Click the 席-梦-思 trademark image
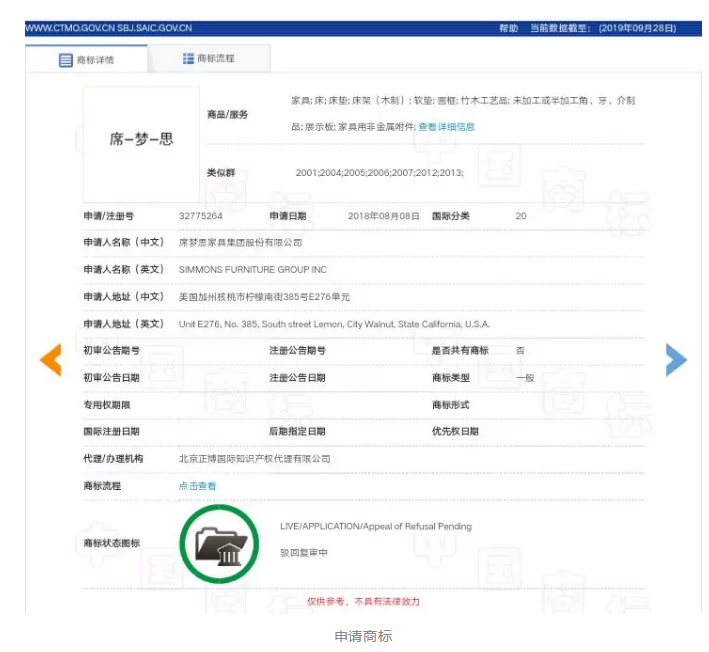This screenshot has width=709, height=652. click(141, 145)
